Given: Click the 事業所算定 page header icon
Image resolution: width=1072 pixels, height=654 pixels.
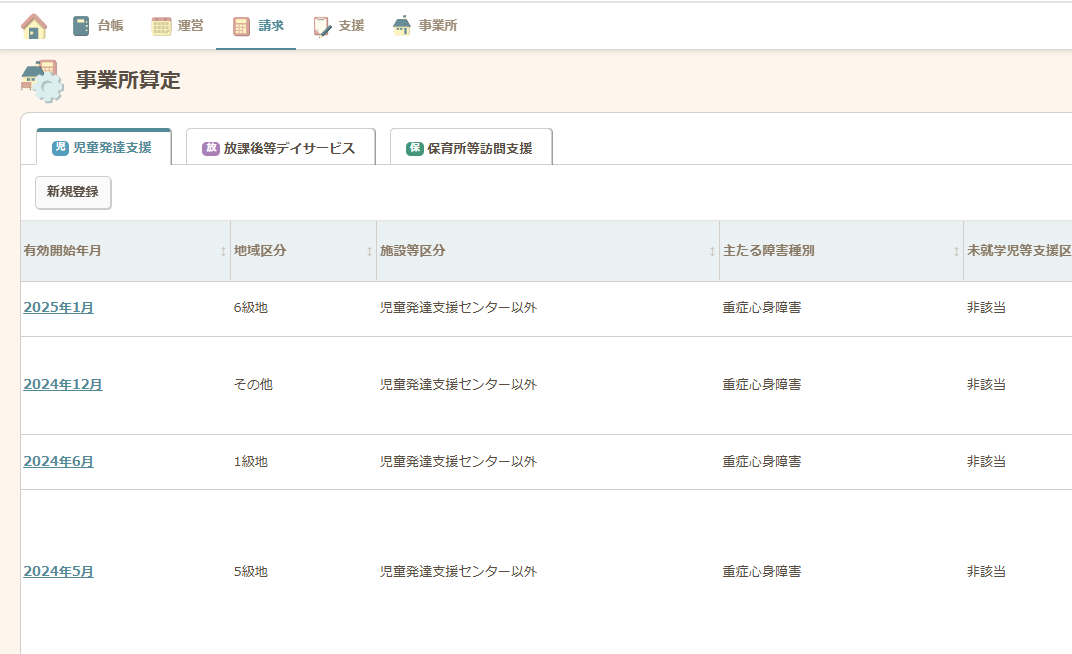Looking at the screenshot, I should 42,81.
